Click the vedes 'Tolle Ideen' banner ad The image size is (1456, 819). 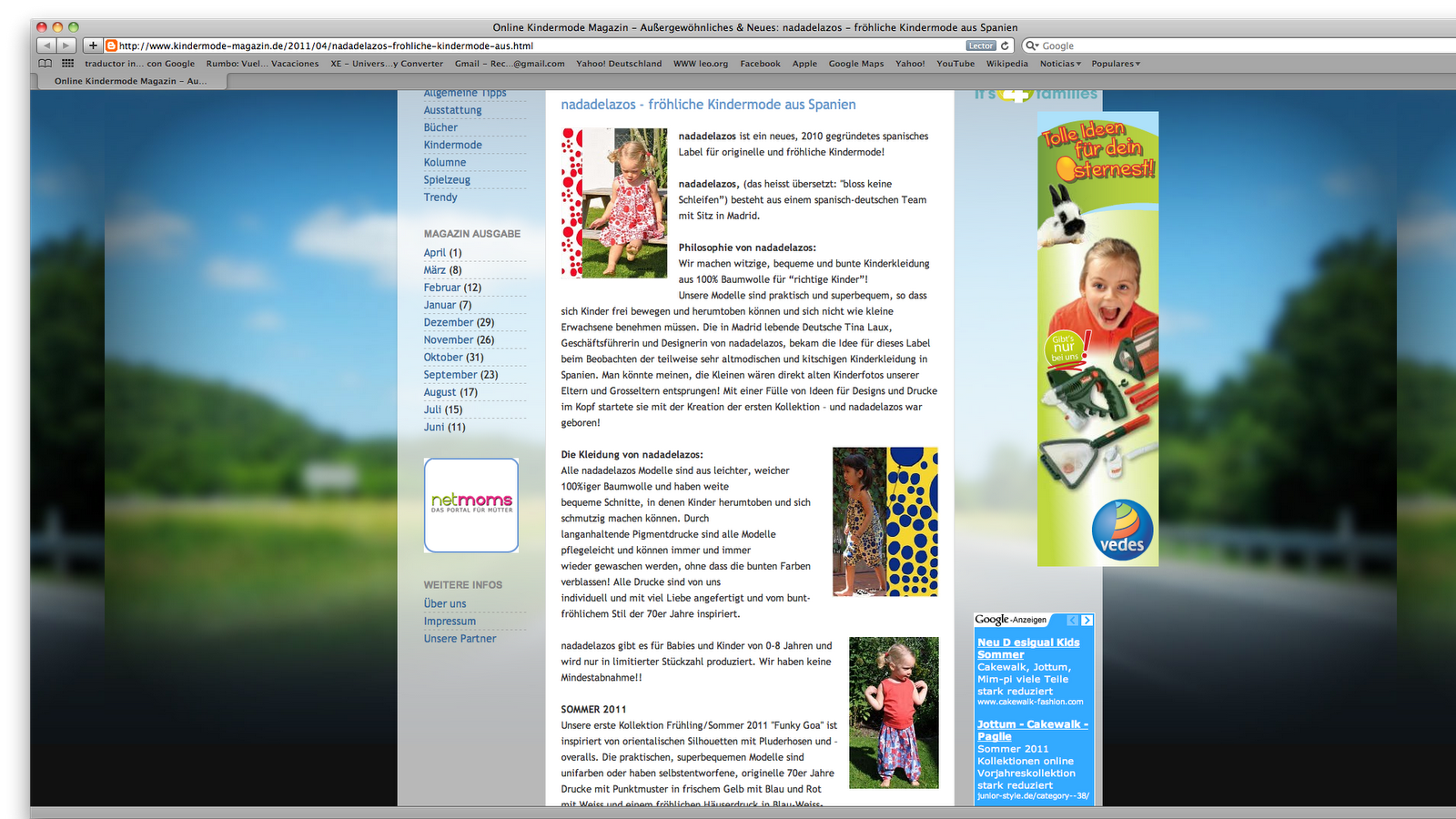1097,339
